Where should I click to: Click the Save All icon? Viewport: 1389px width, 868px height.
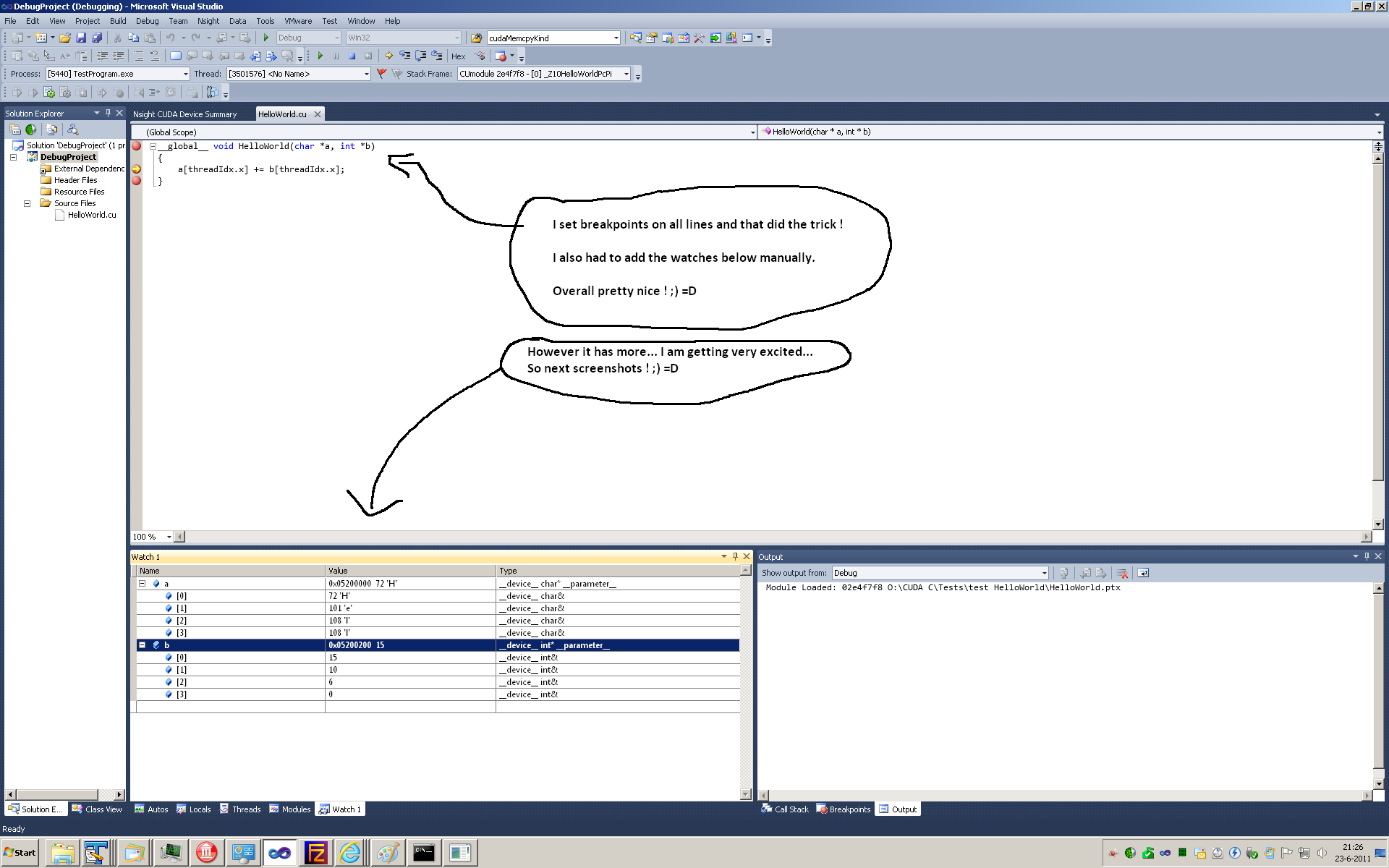(x=97, y=38)
